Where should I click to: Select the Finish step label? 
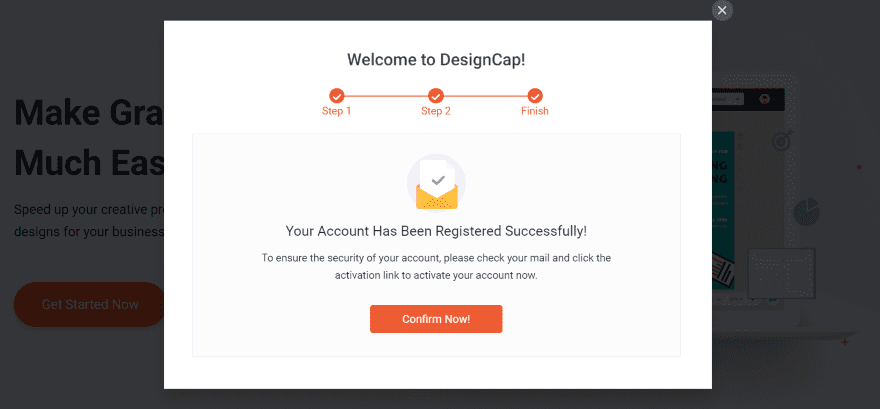(x=535, y=111)
